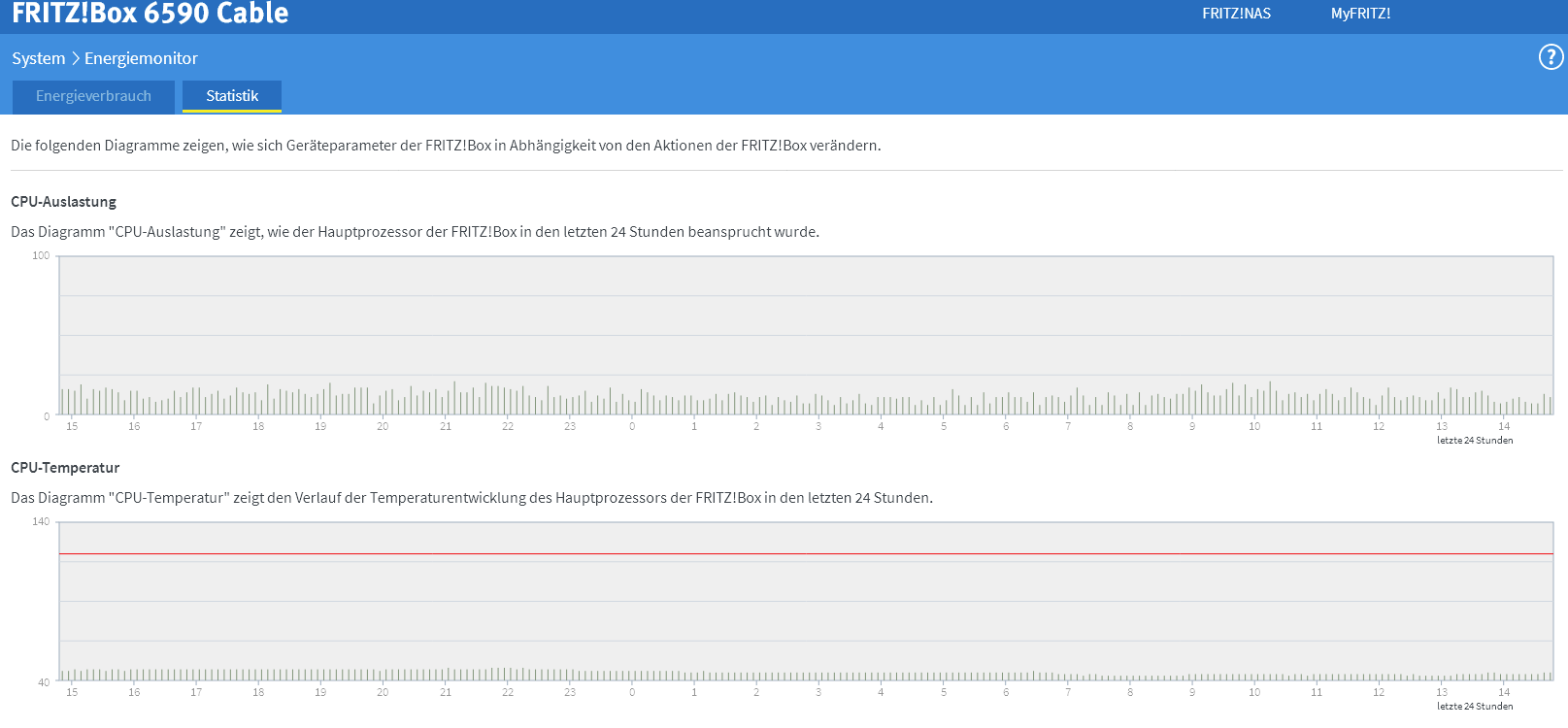Click the 100 axis label of CPU-Auslastung
Viewport: 1568px width, 728px height.
tap(41, 256)
